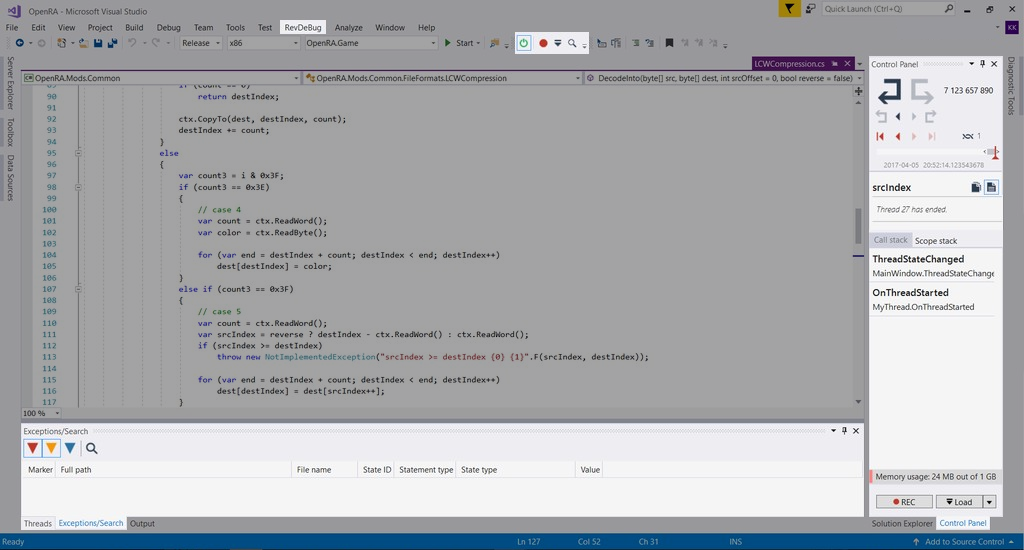1024x550 pixels.
Task: Click the RevDeBug magnifier search icon in toolbar
Action: click(x=572, y=43)
